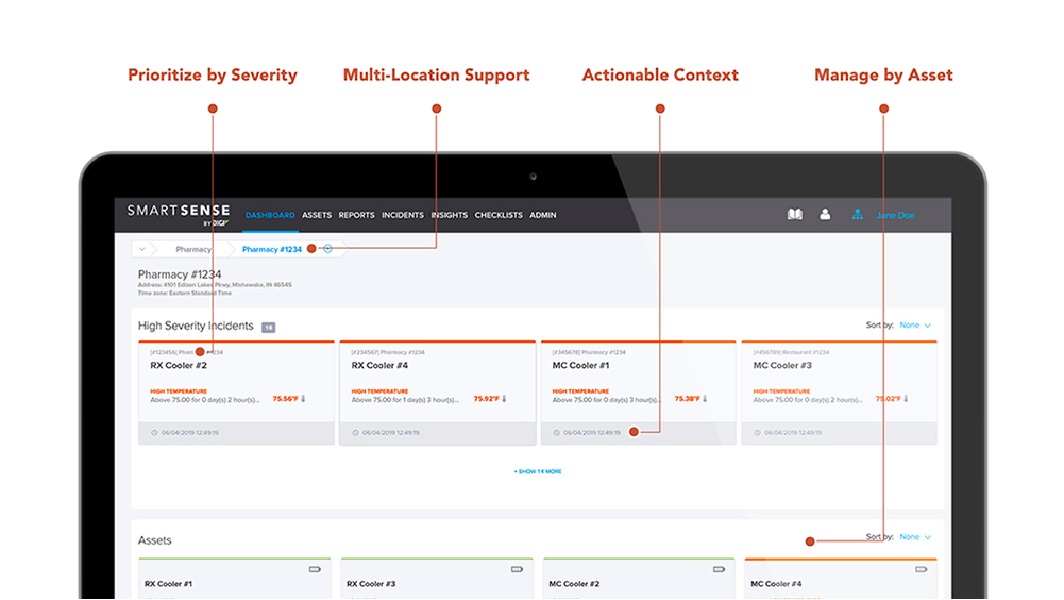Select the Pharmacy breadcrumb parent link
The image size is (1064, 600).
tap(193, 249)
